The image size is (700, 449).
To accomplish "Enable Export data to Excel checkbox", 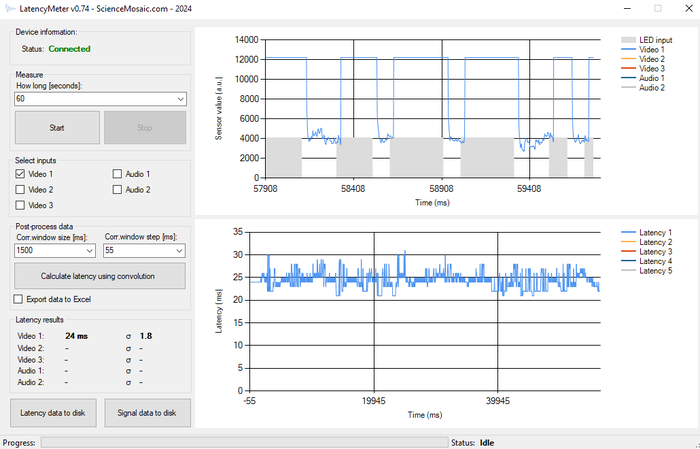I will click(18, 299).
